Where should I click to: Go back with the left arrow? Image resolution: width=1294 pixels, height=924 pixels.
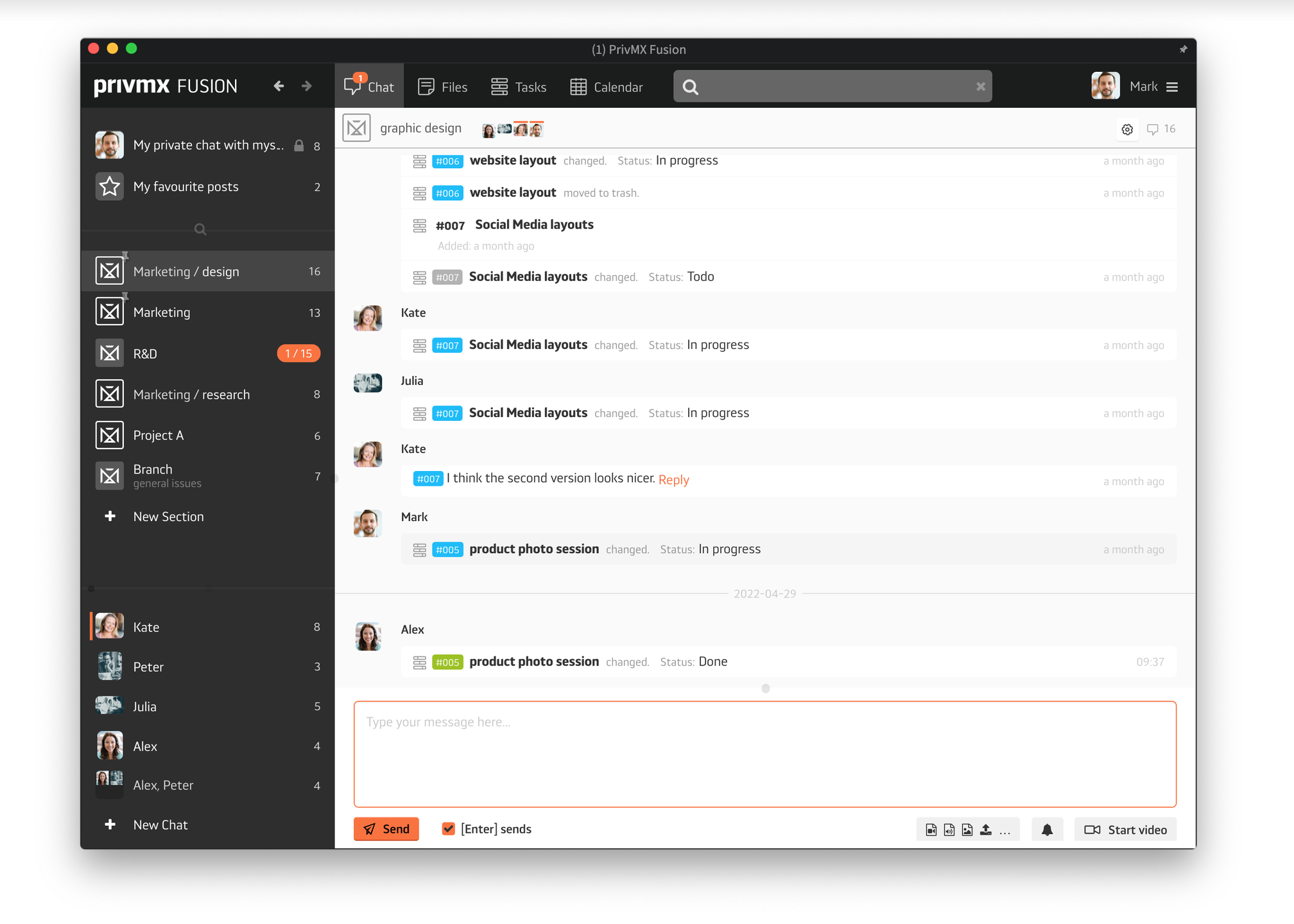[279, 86]
